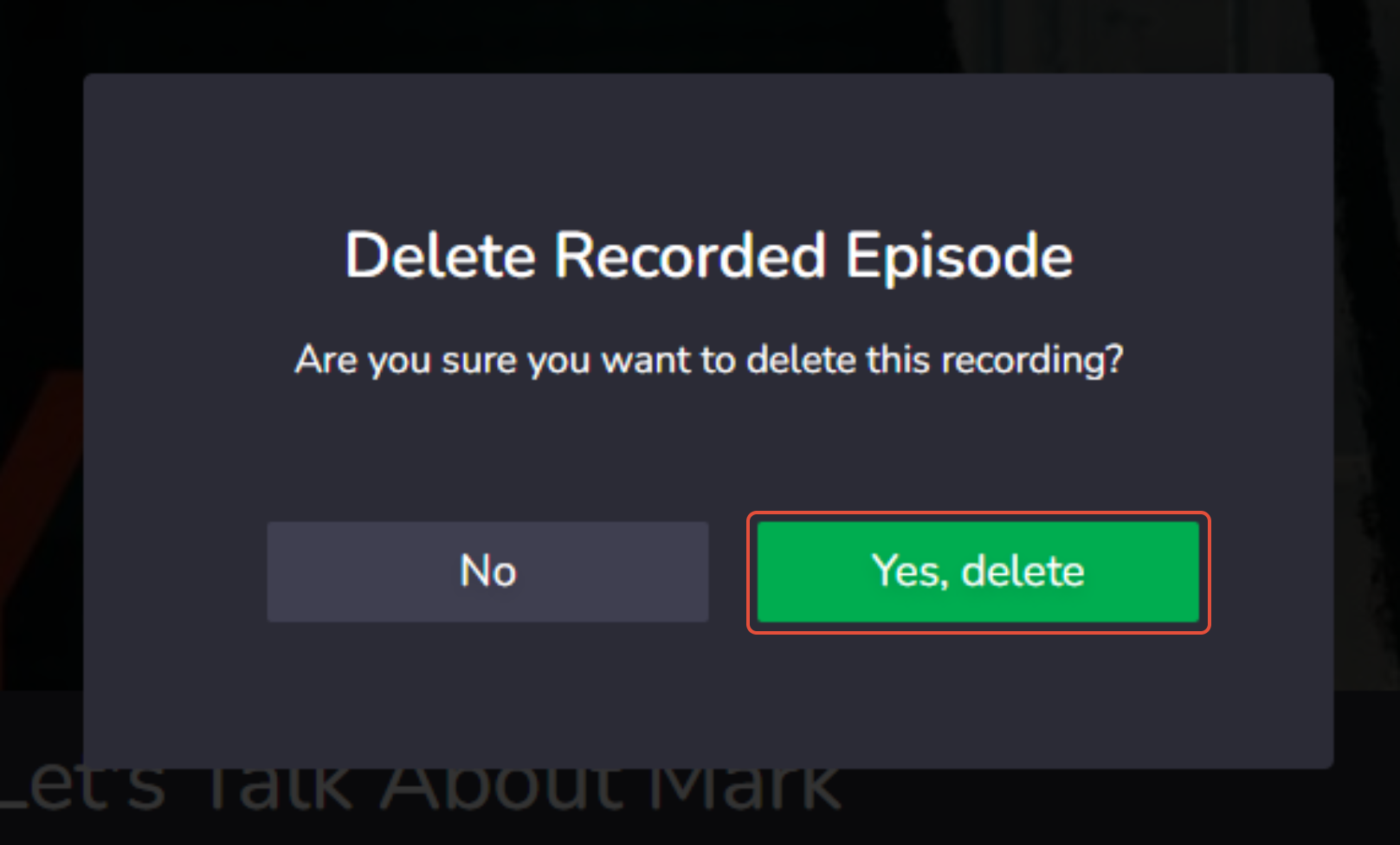1400x845 pixels.
Task: Click the Delete Recorded Episode dialog title
Action: point(706,255)
